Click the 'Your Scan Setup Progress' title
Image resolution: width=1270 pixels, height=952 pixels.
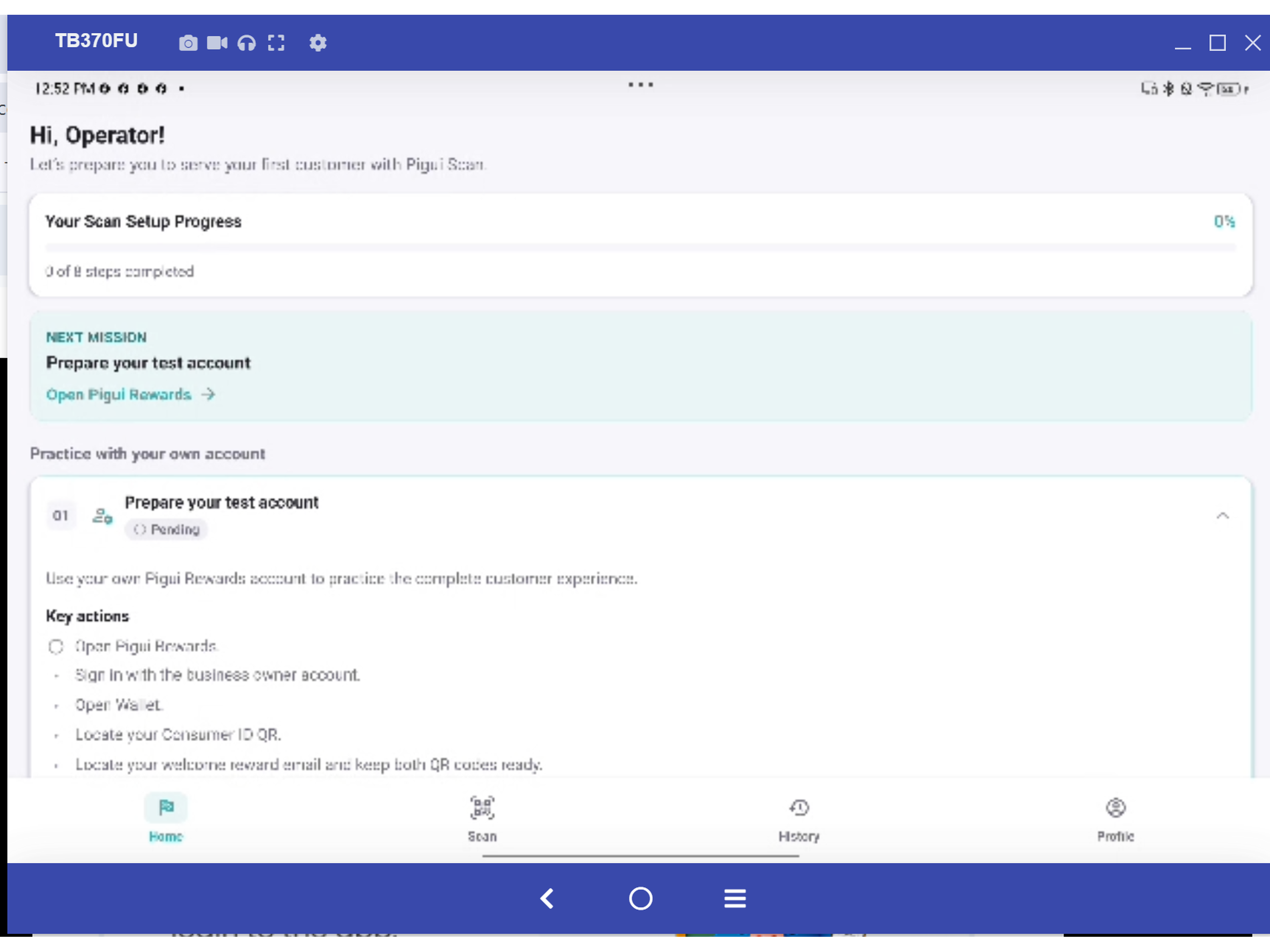tap(144, 221)
